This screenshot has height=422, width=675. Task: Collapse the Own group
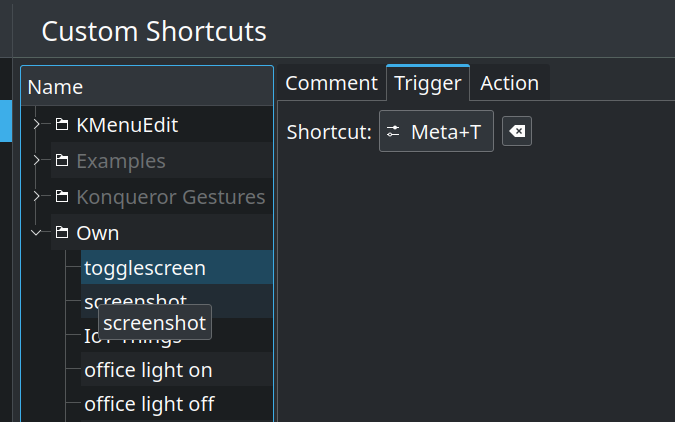click(x=36, y=233)
